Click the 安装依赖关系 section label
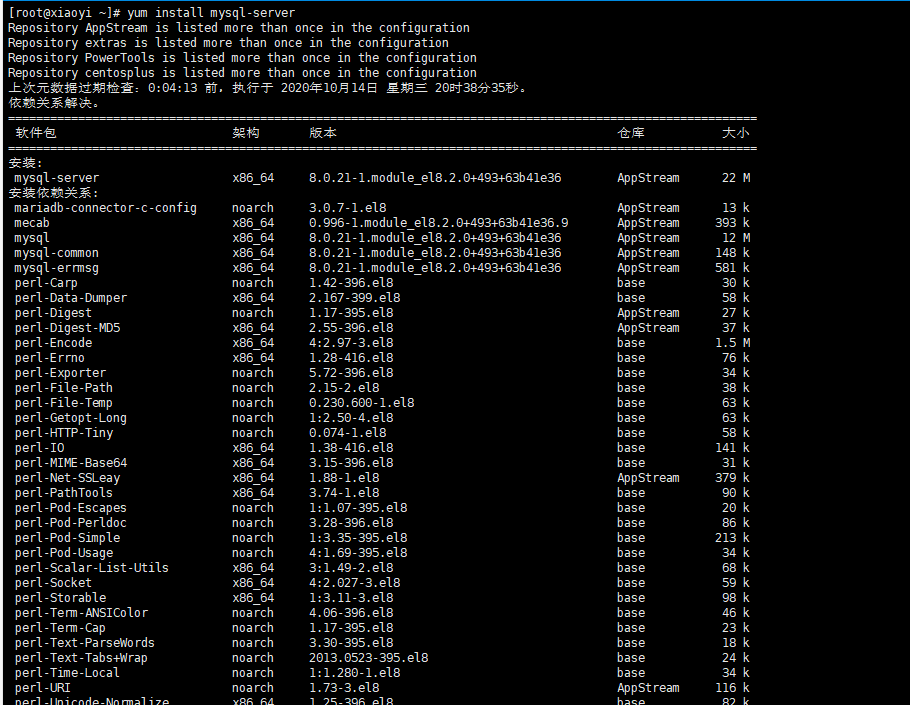The width and height of the screenshot is (910, 705). [x=54, y=193]
